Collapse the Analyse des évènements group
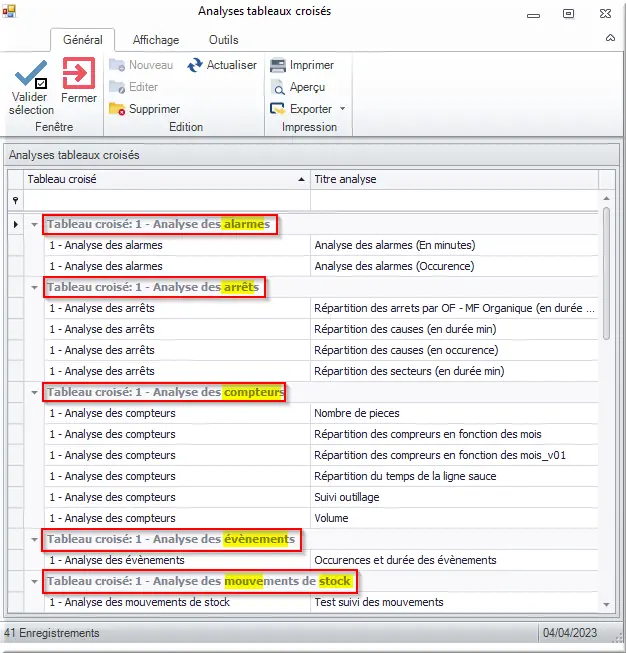 coord(35,539)
